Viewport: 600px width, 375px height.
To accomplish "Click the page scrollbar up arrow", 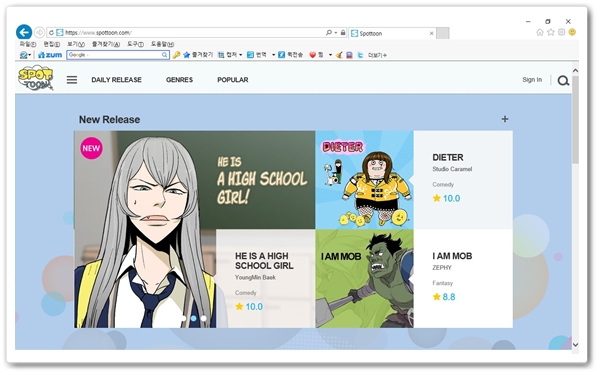I will (575, 71).
